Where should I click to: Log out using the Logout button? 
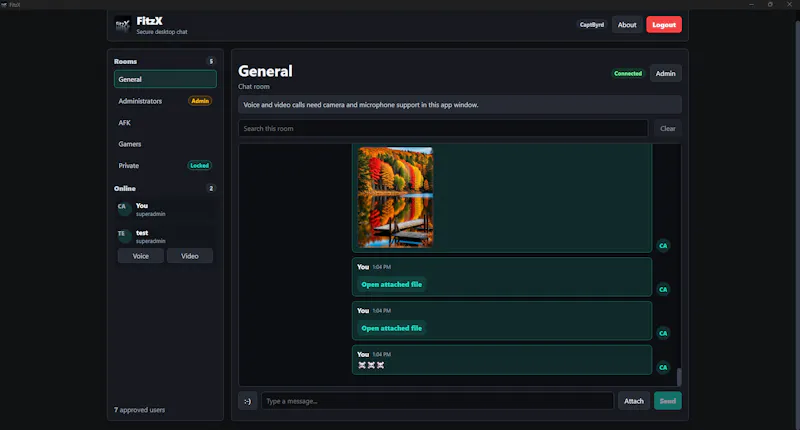(x=664, y=24)
